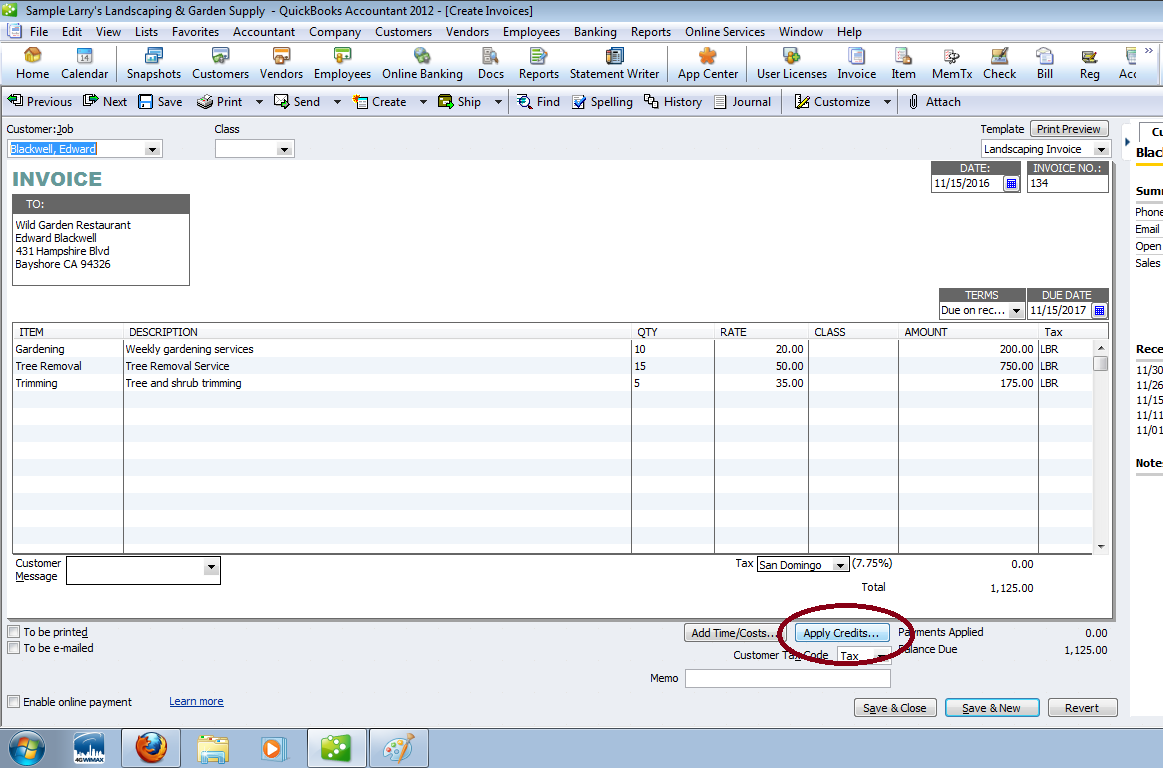Open the Item icon
Viewport: 1163px width, 768px height.
(x=903, y=64)
